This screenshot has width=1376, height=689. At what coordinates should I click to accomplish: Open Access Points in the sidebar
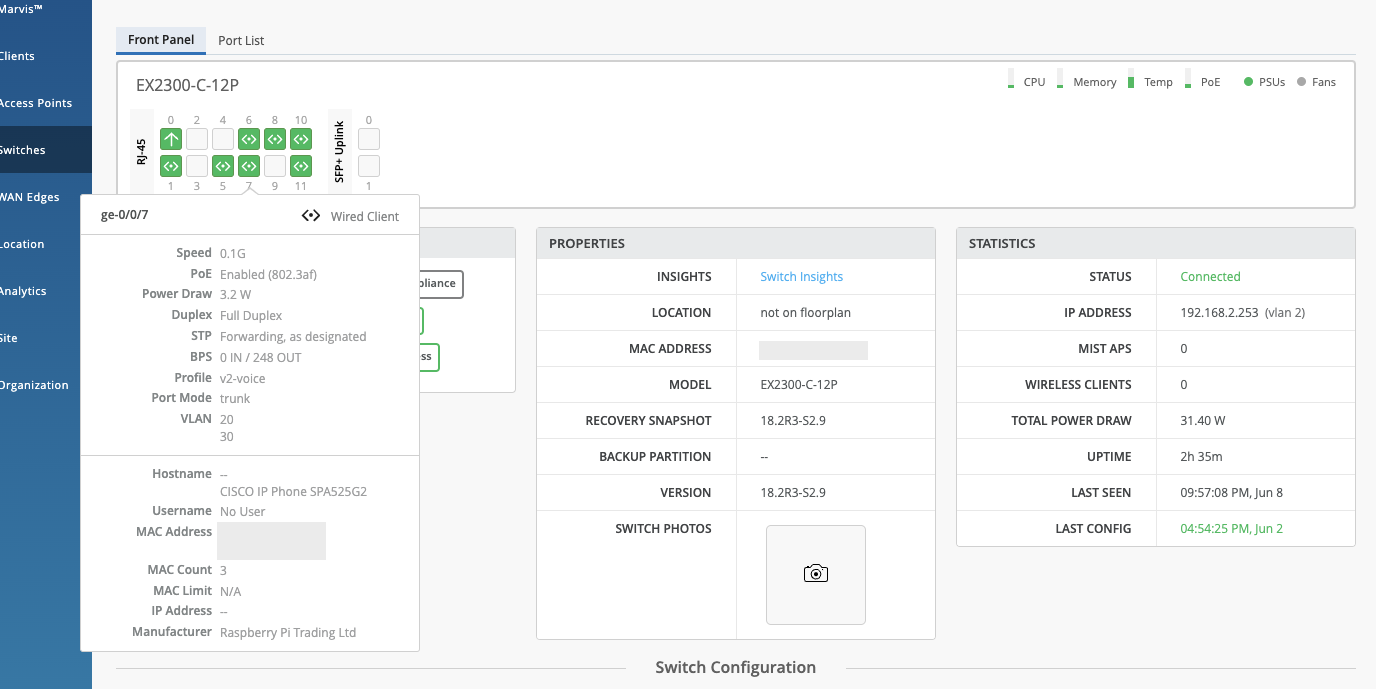pos(36,103)
